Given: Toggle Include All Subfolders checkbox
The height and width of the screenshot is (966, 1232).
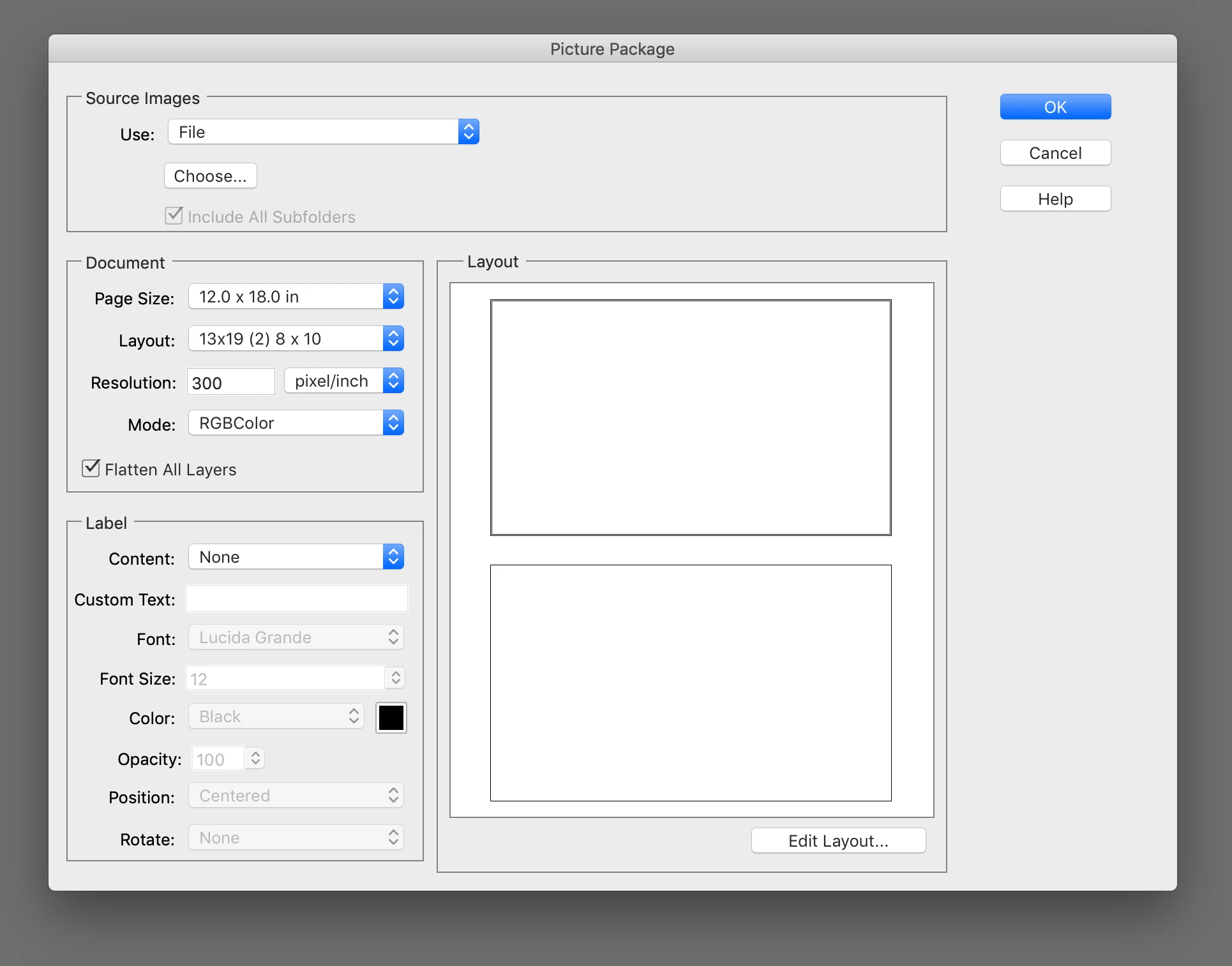Looking at the screenshot, I should click(x=174, y=216).
